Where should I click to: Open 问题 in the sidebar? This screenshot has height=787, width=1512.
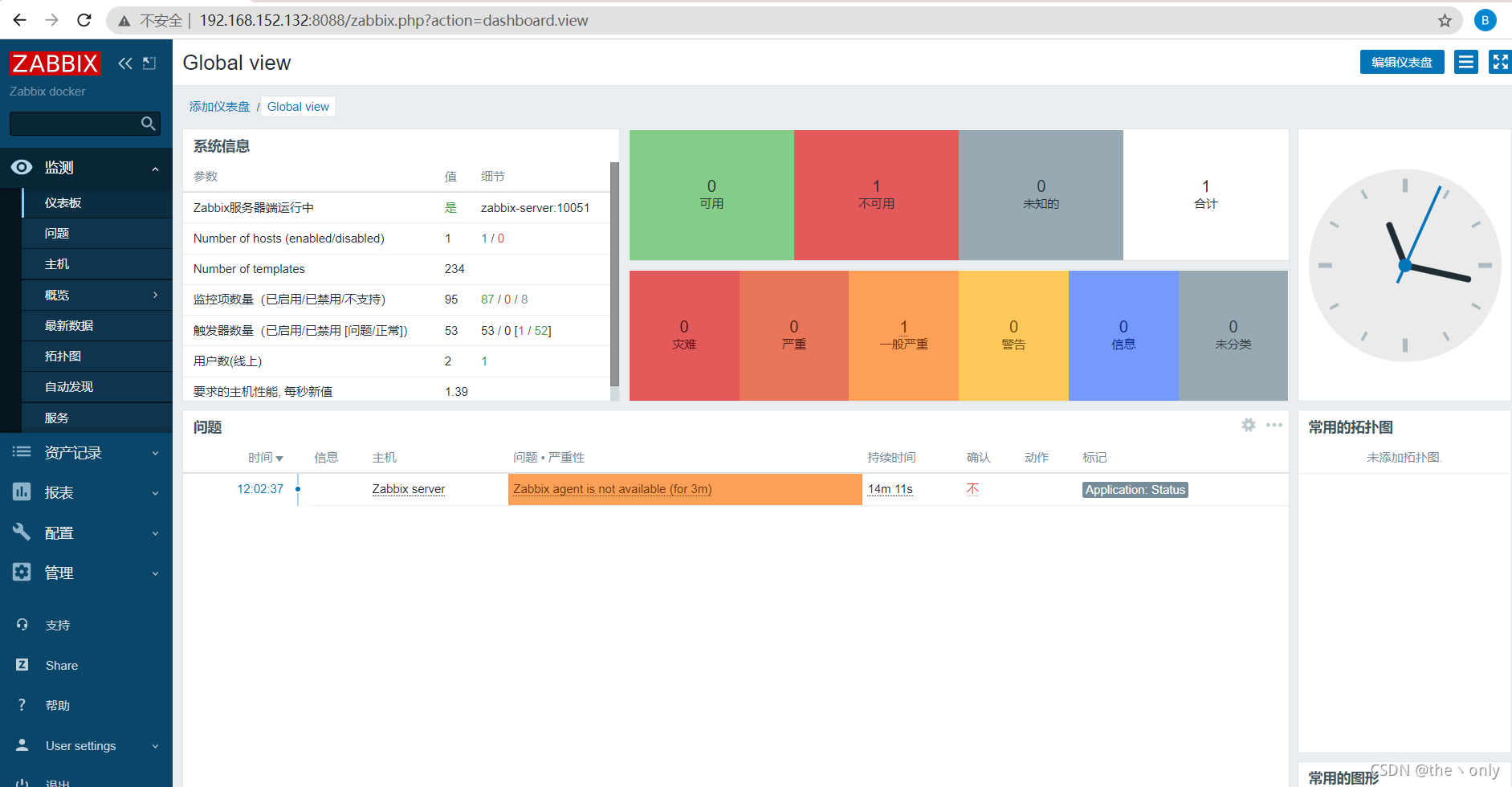[x=97, y=233]
